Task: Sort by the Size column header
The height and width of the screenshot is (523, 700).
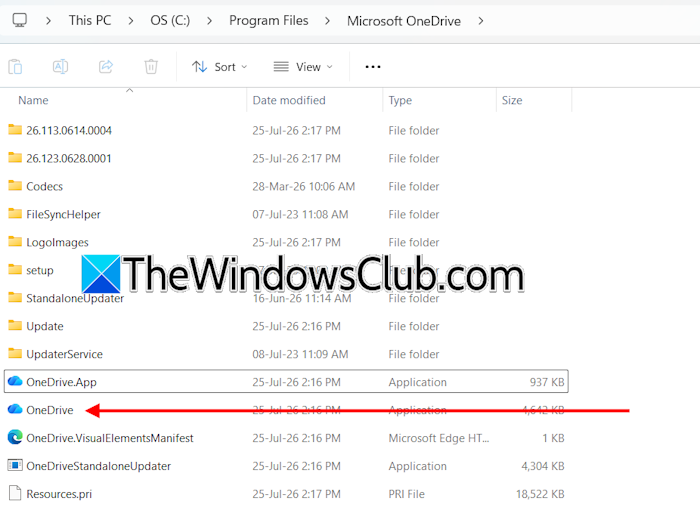Action: (x=512, y=100)
